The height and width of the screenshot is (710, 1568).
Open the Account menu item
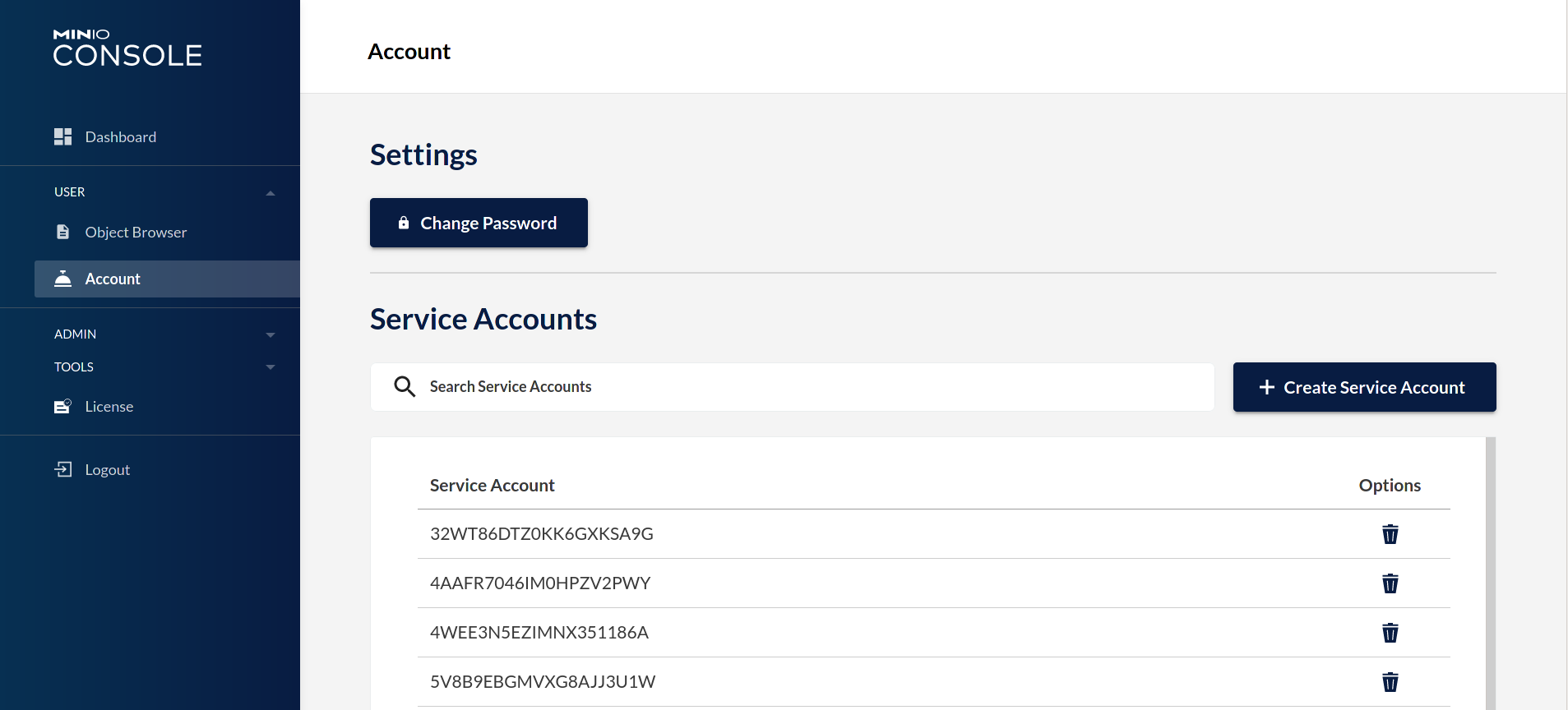(x=113, y=279)
